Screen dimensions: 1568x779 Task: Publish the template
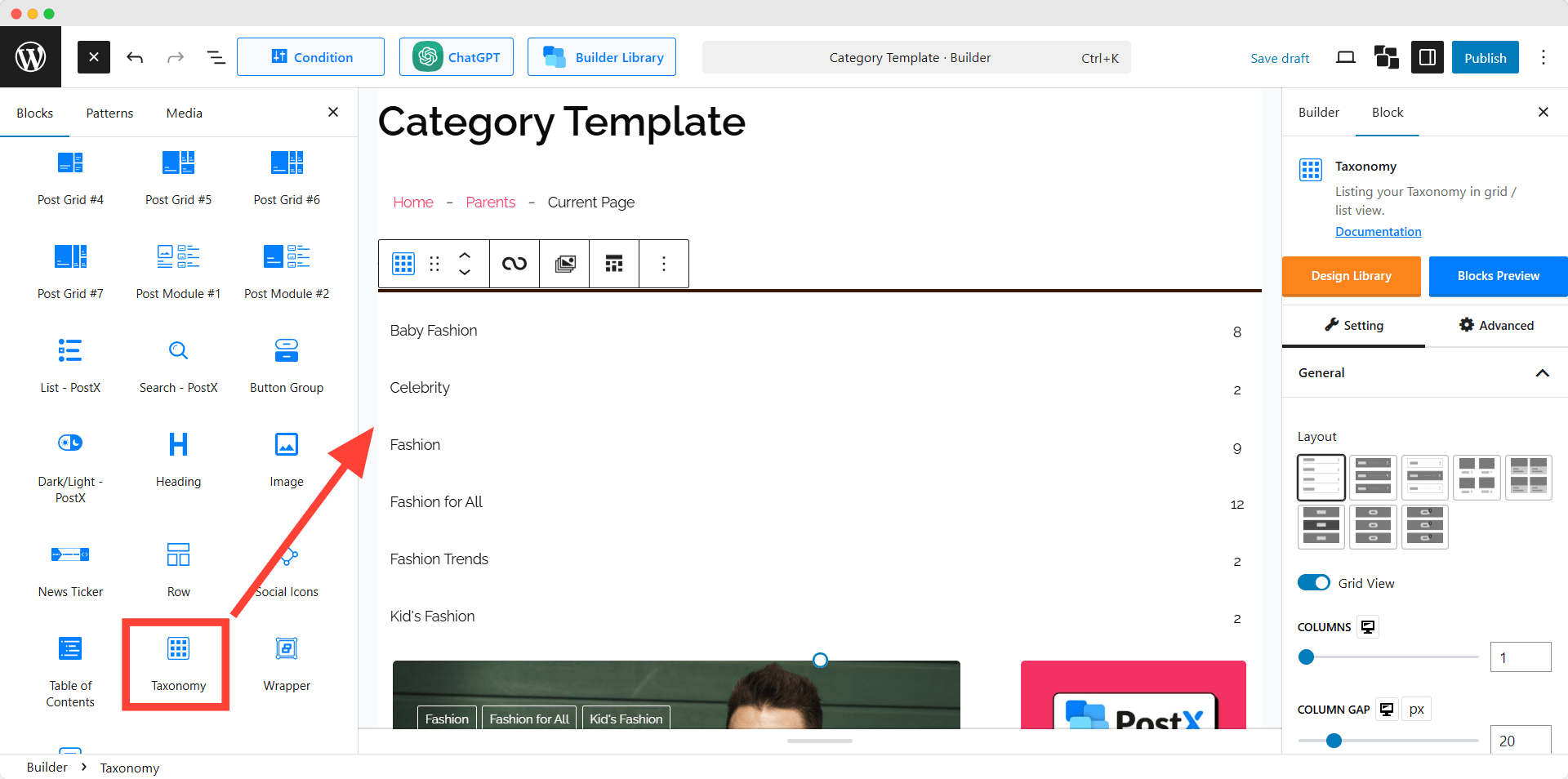(1486, 57)
